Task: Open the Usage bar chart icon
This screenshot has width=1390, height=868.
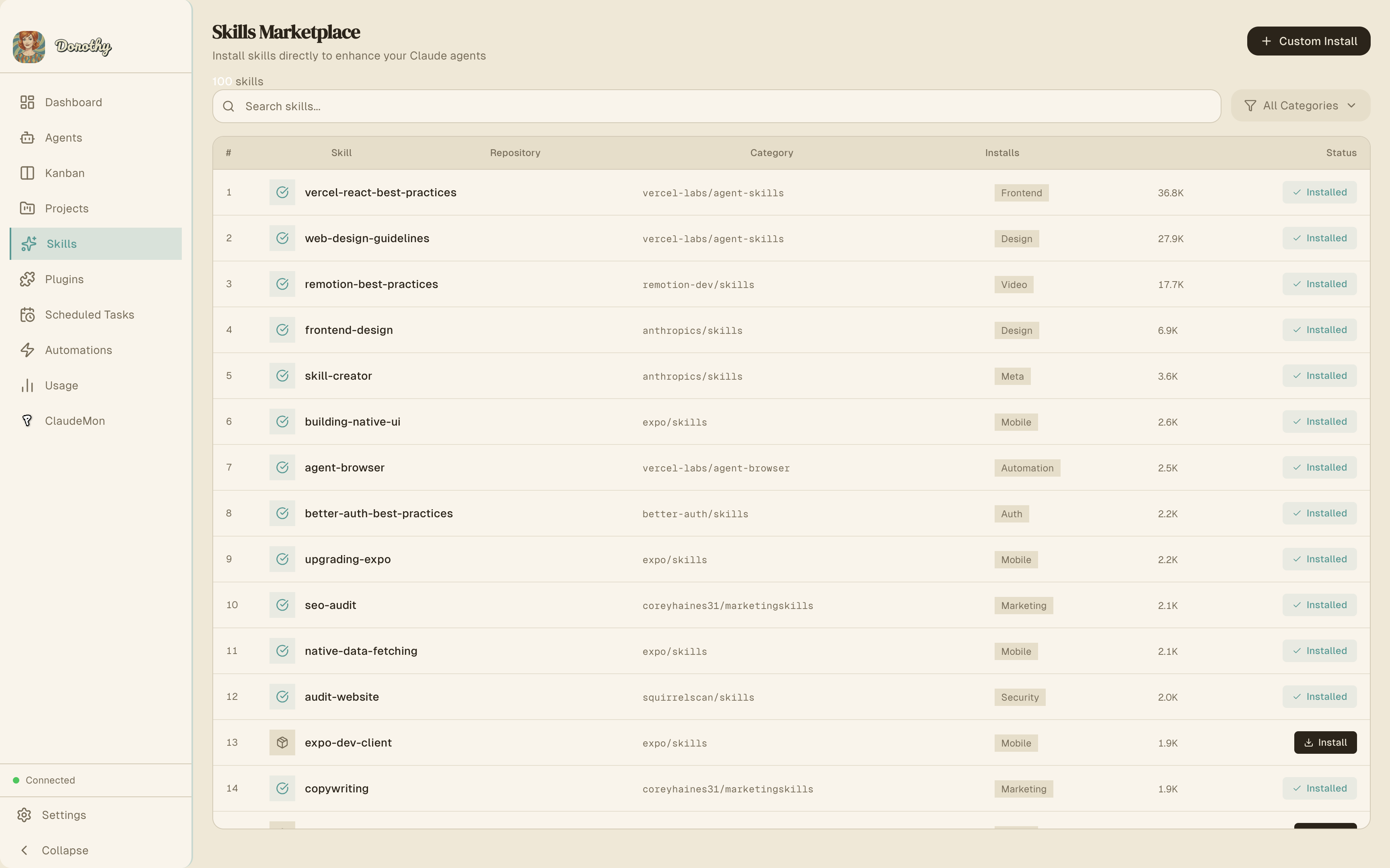Action: tap(27, 385)
